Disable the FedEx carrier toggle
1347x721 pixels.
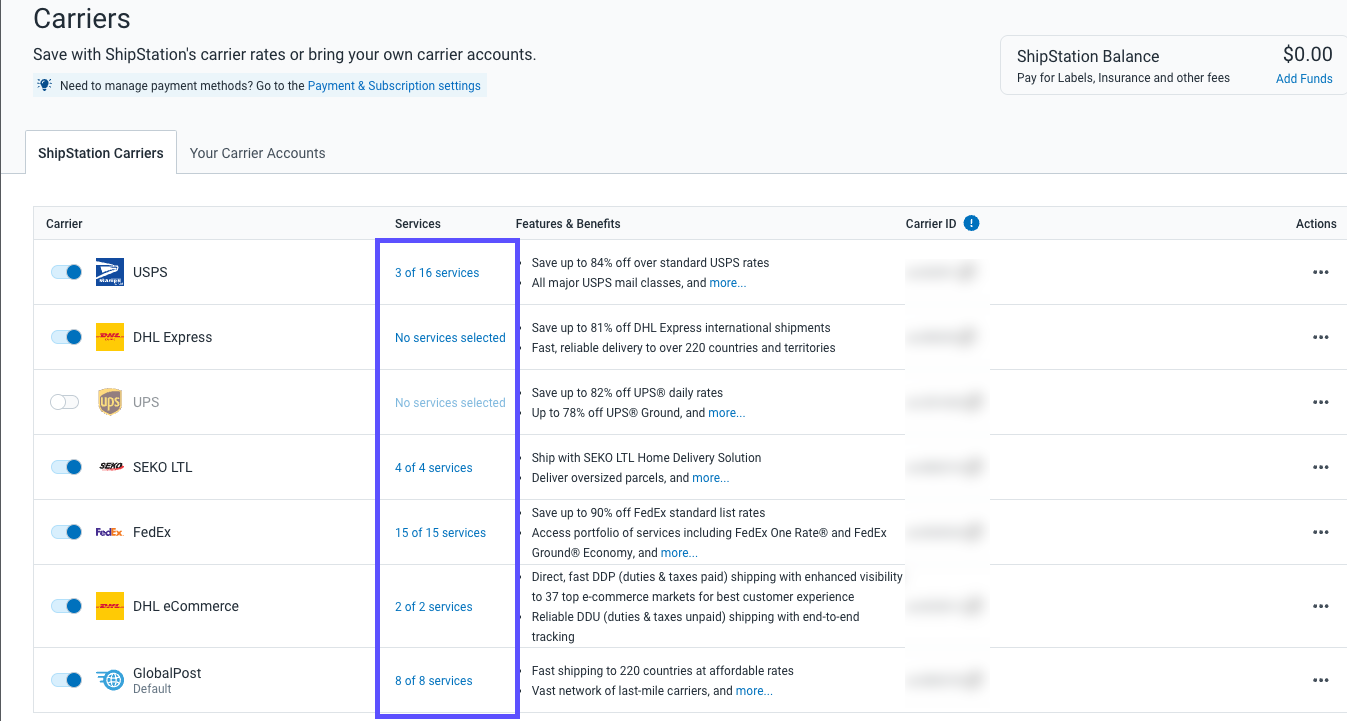click(x=66, y=531)
